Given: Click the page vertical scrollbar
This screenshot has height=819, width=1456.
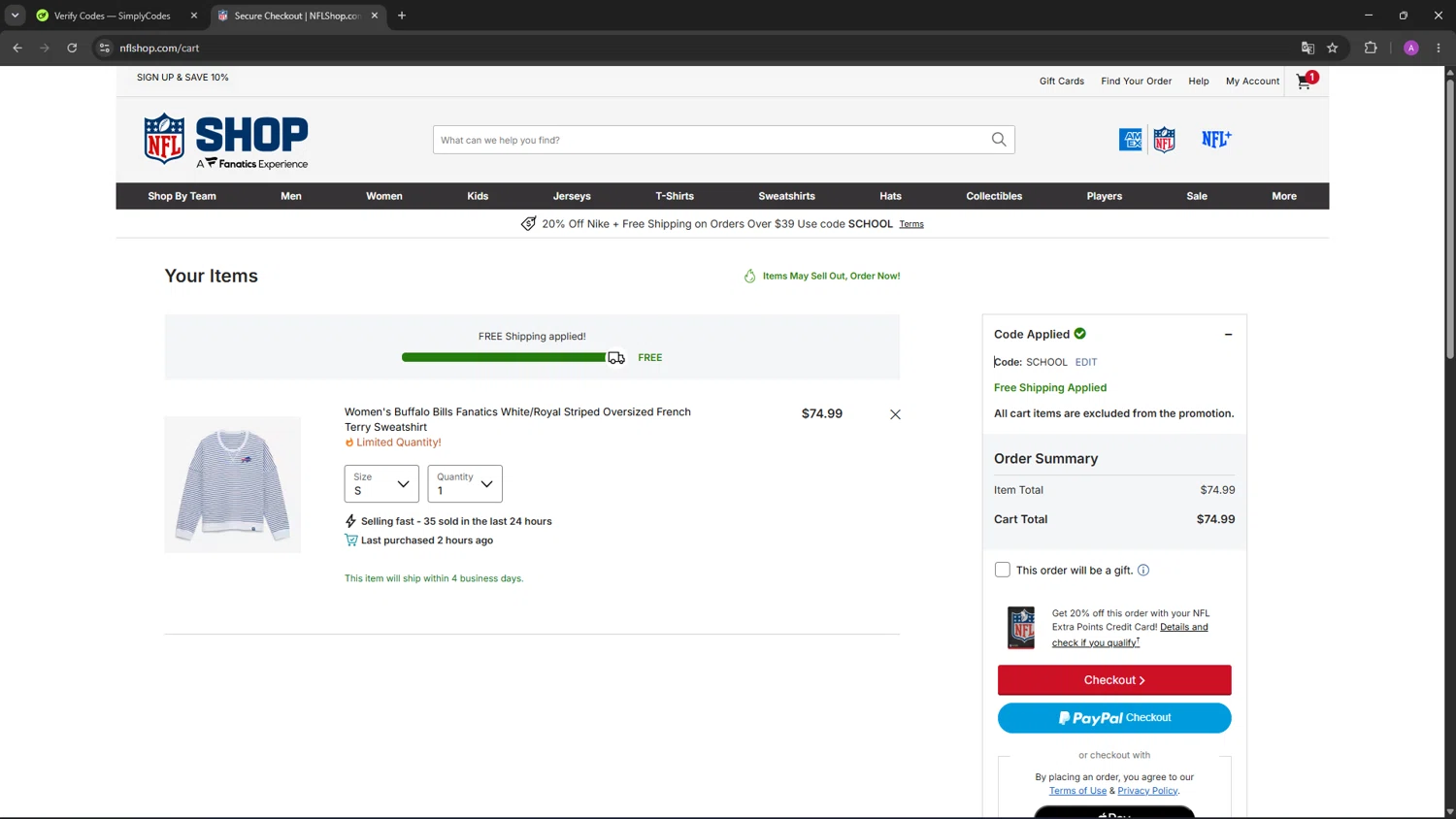Looking at the screenshot, I should point(1450,219).
